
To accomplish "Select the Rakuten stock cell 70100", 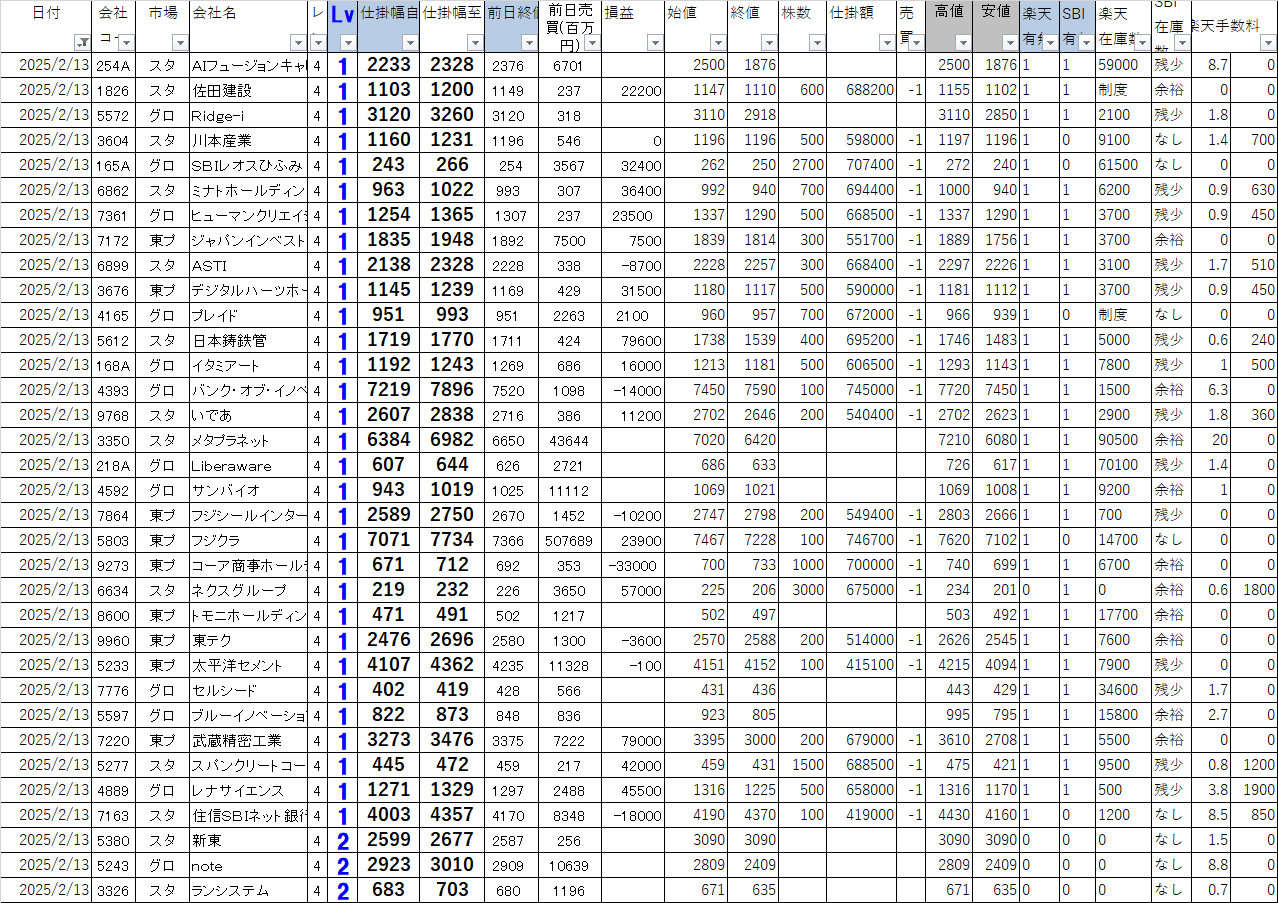I will [1124, 465].
